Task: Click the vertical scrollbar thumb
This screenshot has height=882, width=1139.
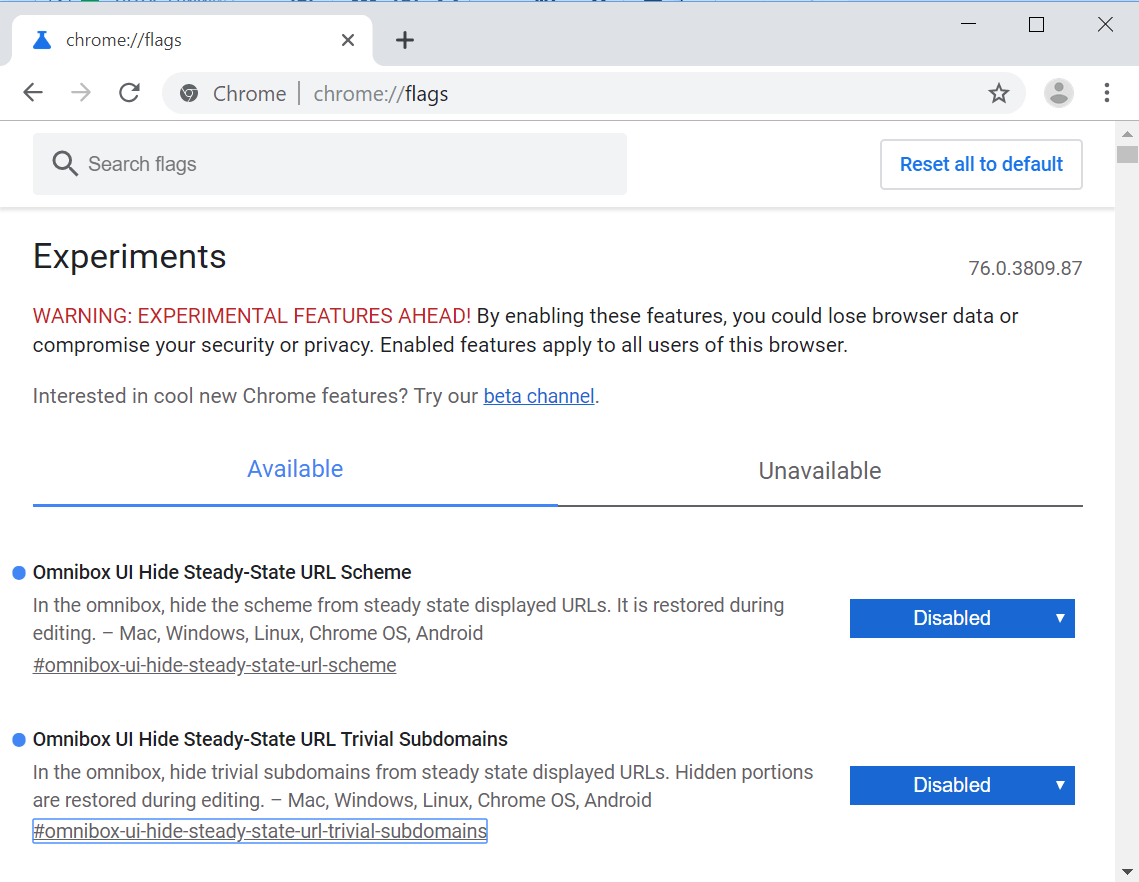Action: (1127, 155)
